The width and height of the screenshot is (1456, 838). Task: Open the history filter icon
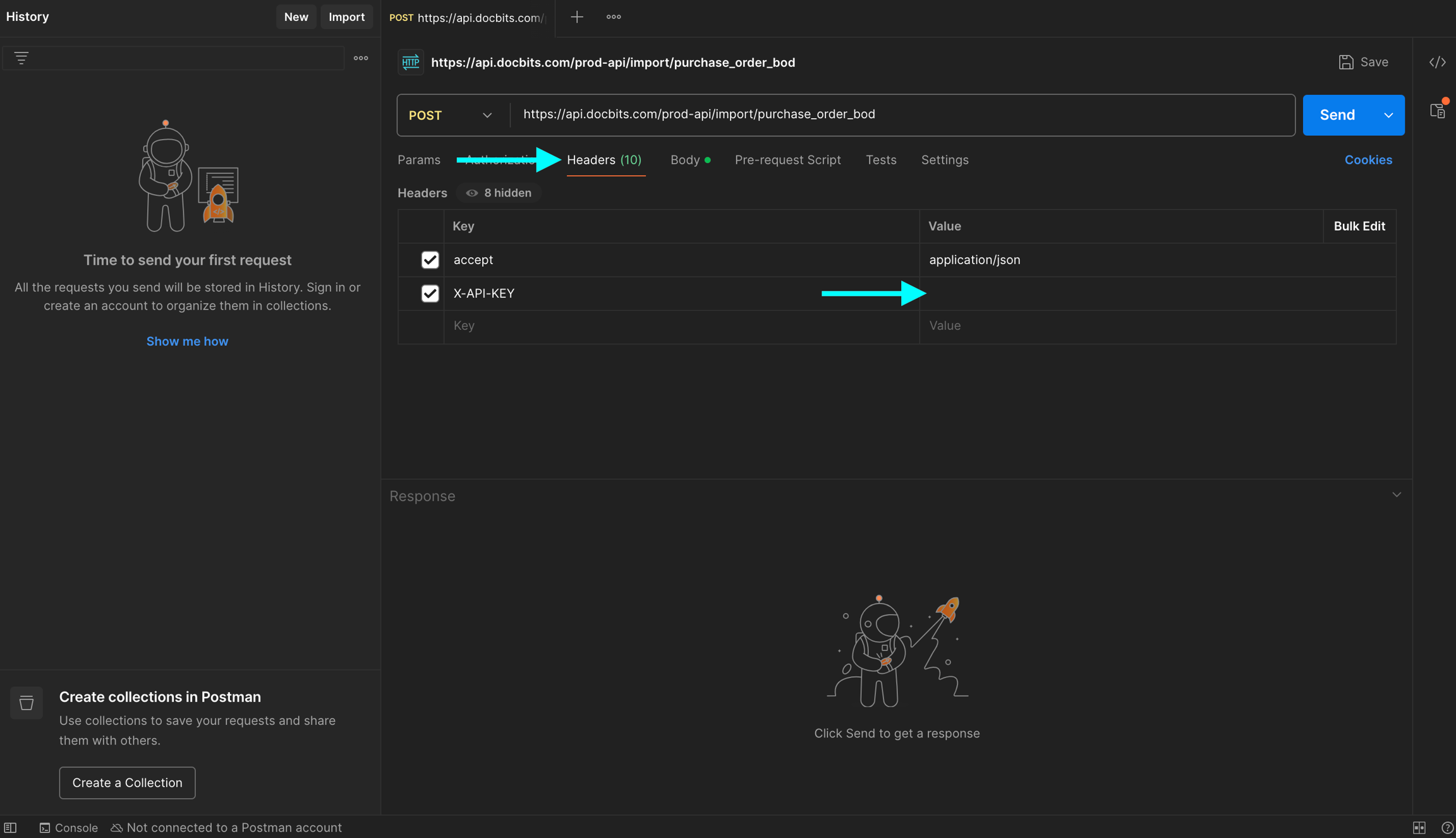(x=21, y=58)
